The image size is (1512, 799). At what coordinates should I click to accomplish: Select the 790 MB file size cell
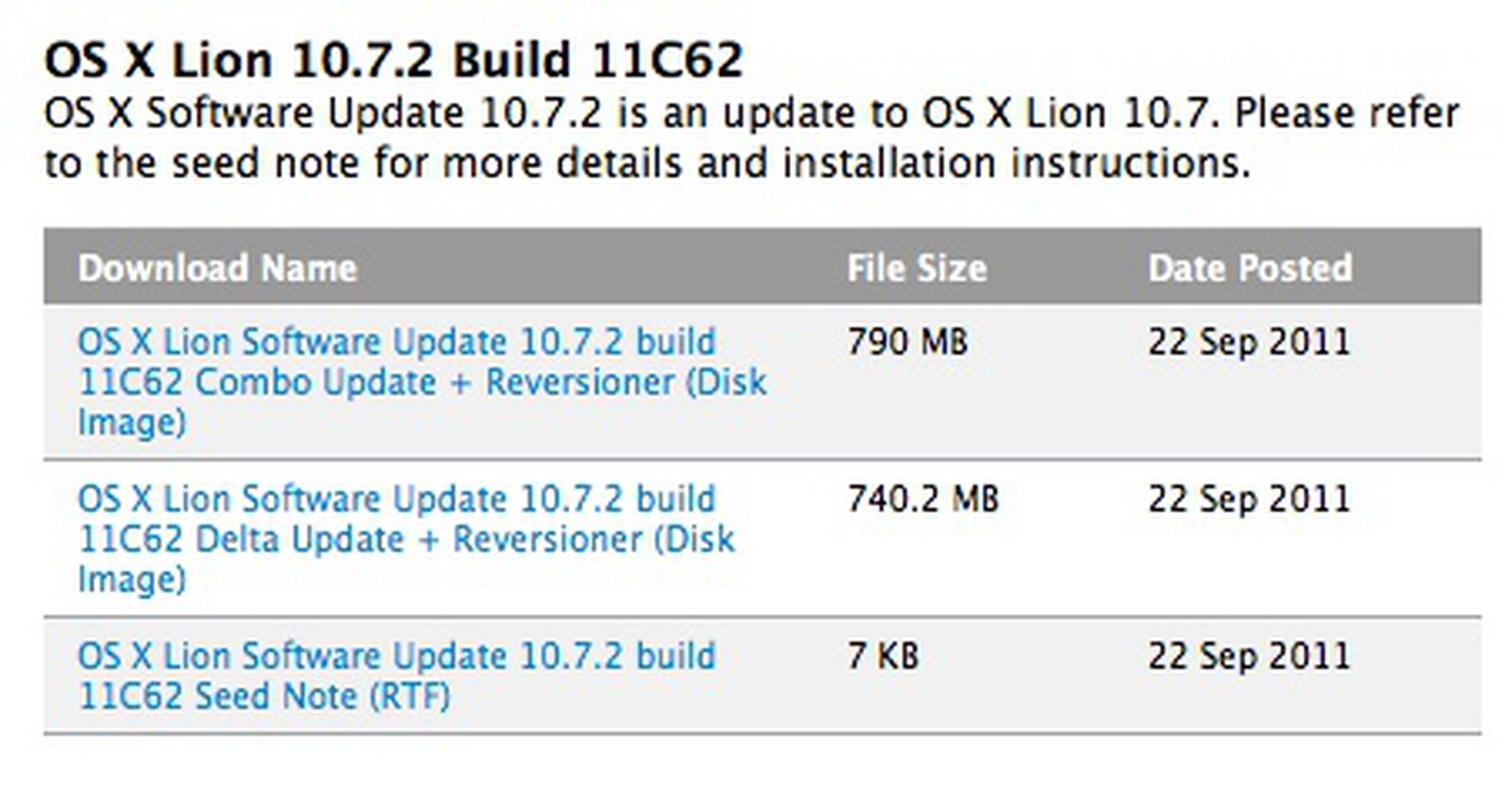tap(907, 342)
